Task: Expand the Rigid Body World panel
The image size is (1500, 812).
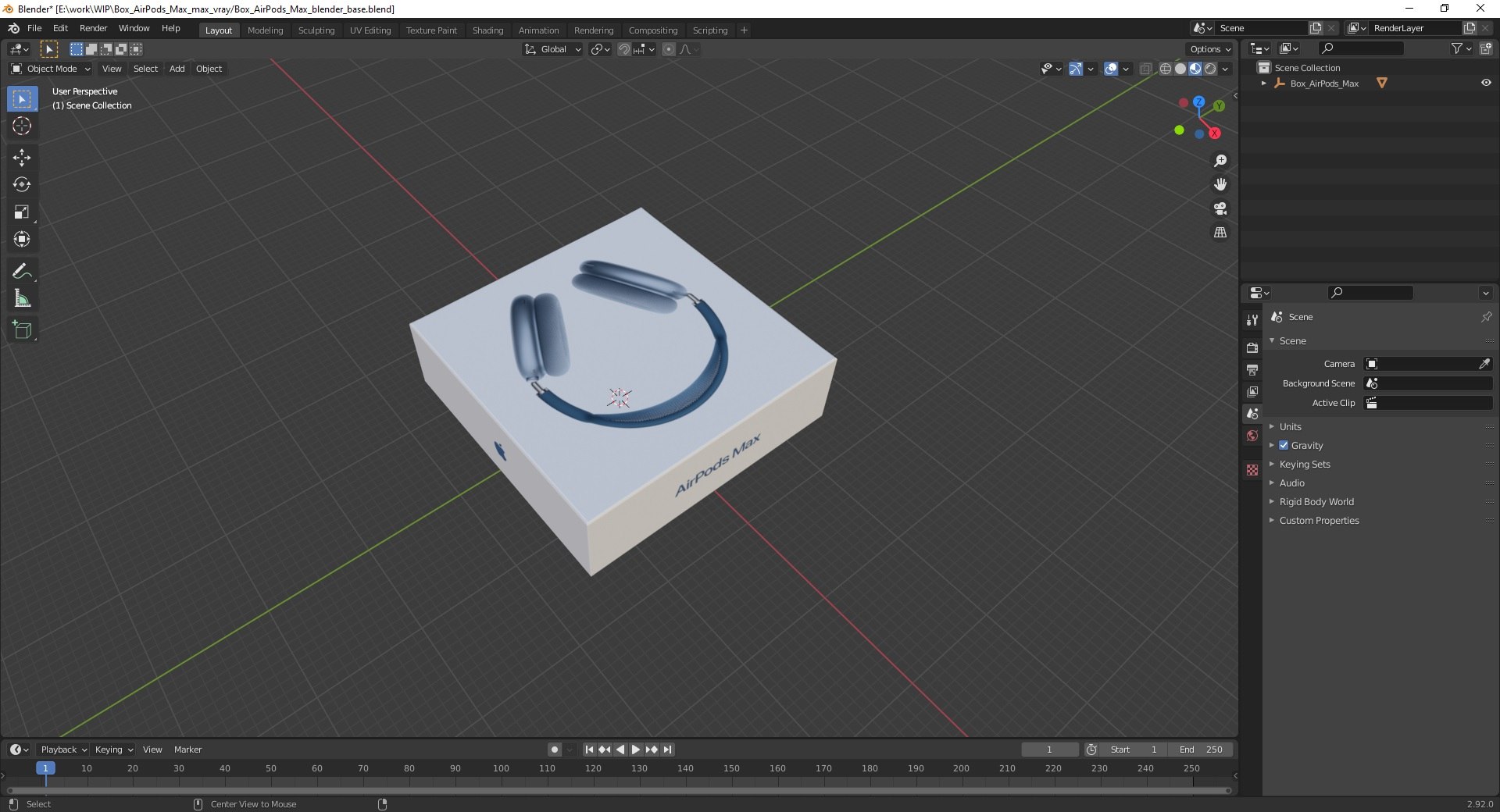Action: (1316, 501)
